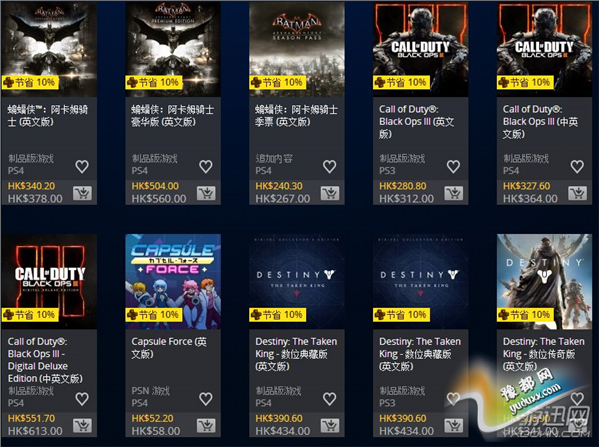
Task: Toggle wishlist heart on Batman Season Pass
Action: (330, 167)
